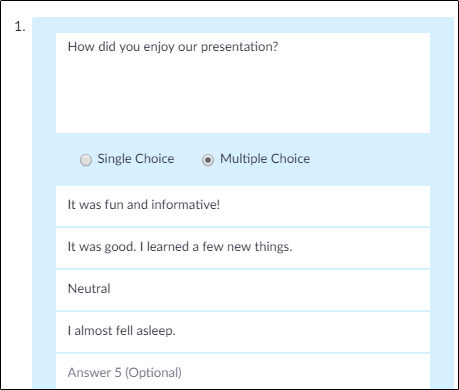Viewport: 459px width, 390px height.
Task: Edit the 'It was good. I learned' answer
Action: tap(243, 248)
